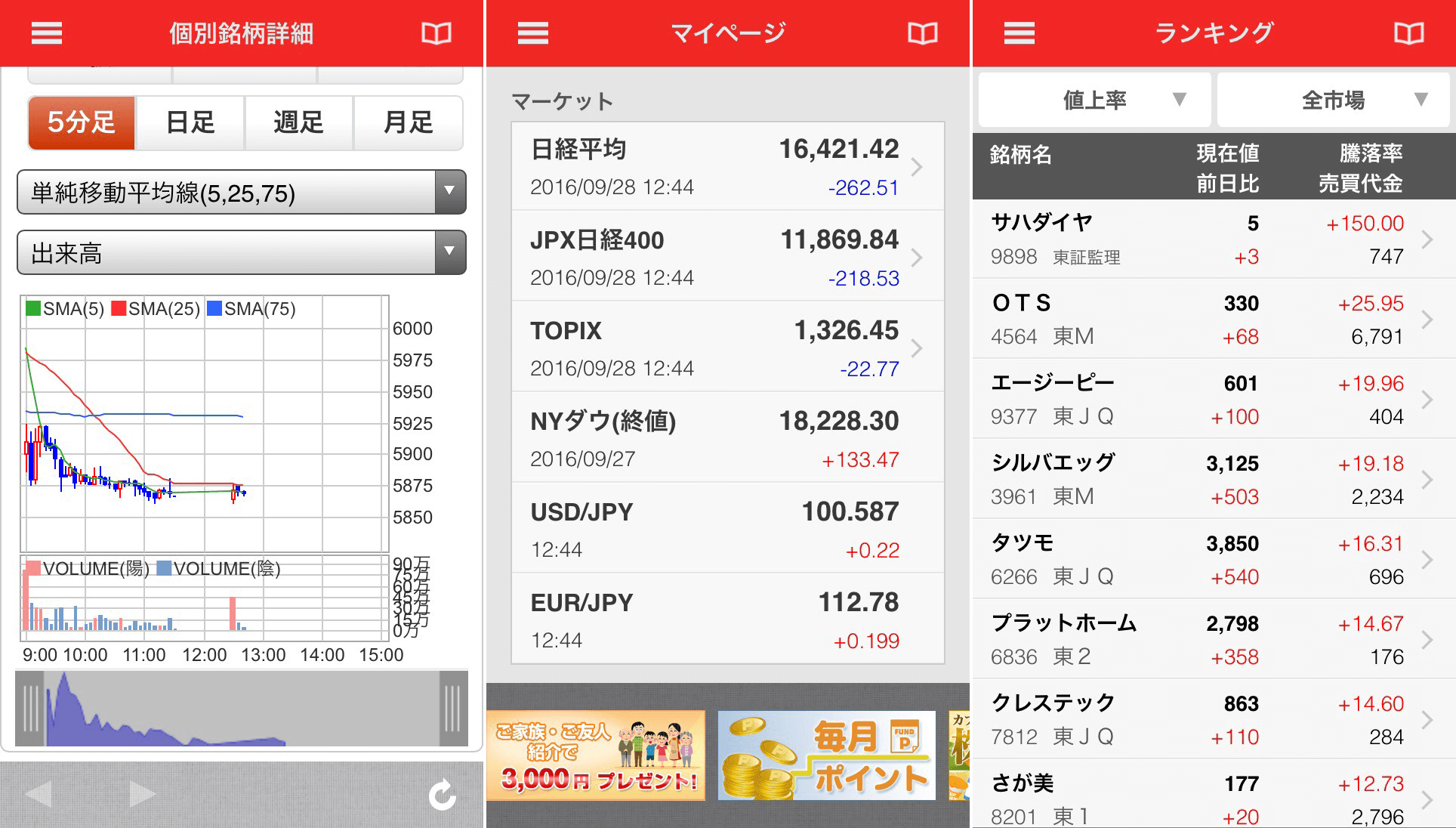Keep 5分足 interval selected
Image resolution: width=1456 pixels, height=828 pixels.
(x=81, y=123)
